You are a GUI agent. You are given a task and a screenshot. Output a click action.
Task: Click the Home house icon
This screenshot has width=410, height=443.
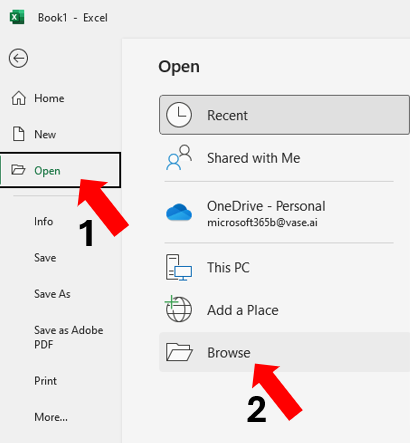(18, 98)
